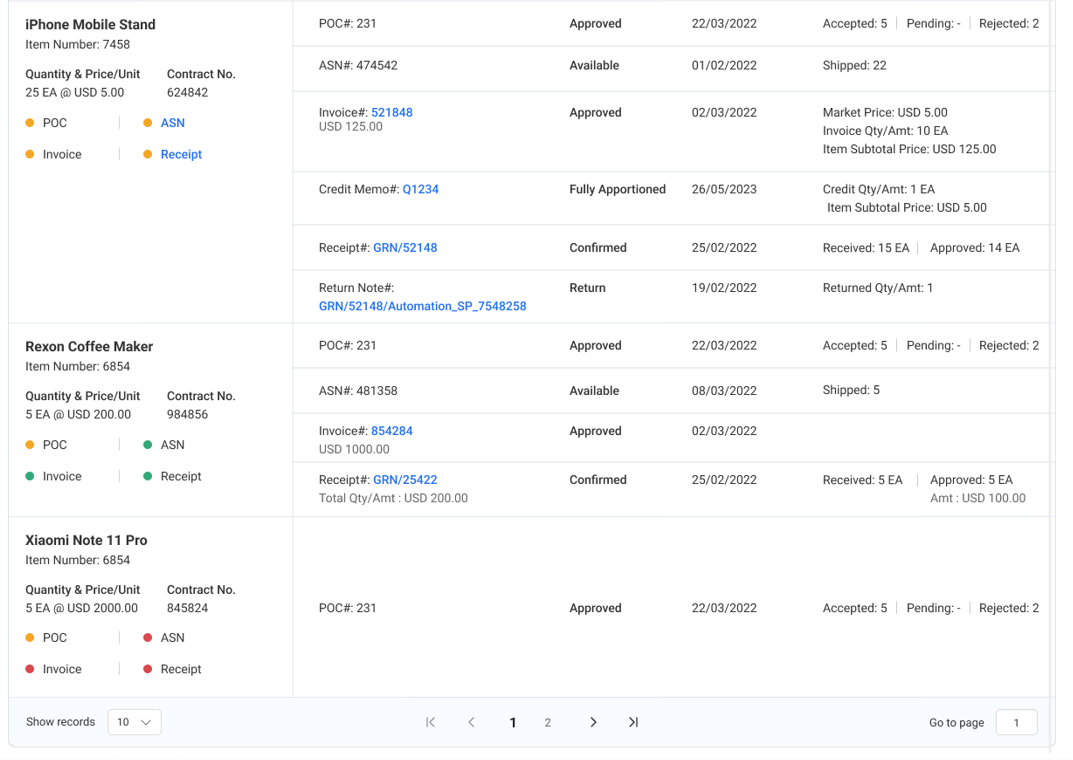This screenshot has height=760, width=1073.
Task: Click orange POC status dot for Xiaomi Note 11 Pro
Action: pyautogui.click(x=29, y=638)
